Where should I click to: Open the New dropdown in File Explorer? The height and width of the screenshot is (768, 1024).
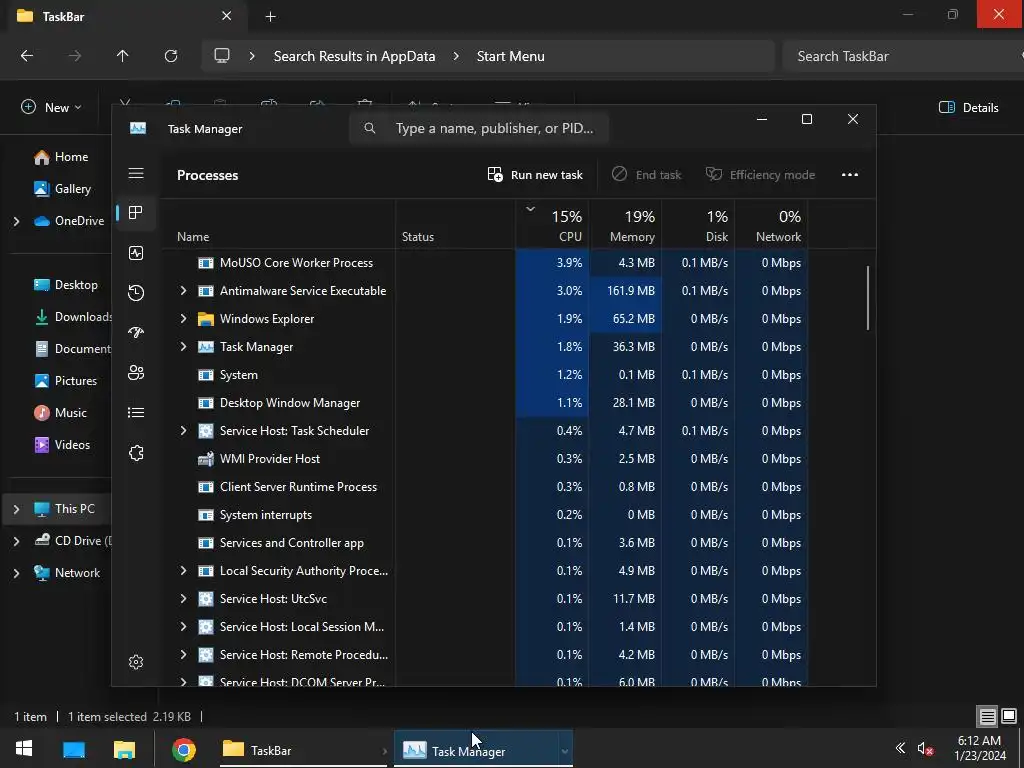tap(52, 107)
